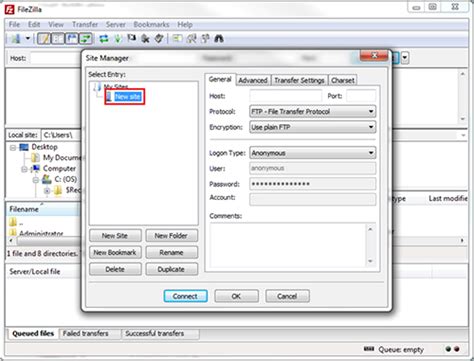Click the Rename button

(x=171, y=252)
